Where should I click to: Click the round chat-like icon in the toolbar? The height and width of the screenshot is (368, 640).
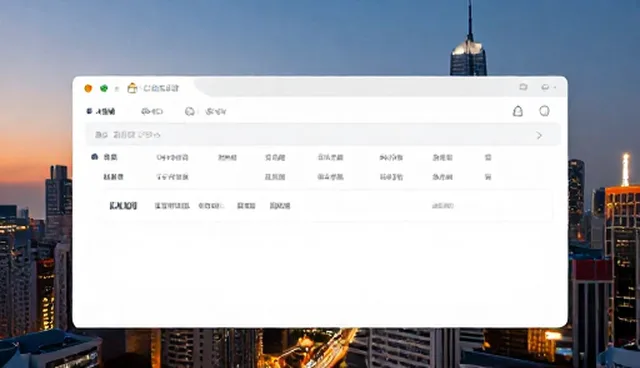pyautogui.click(x=190, y=111)
